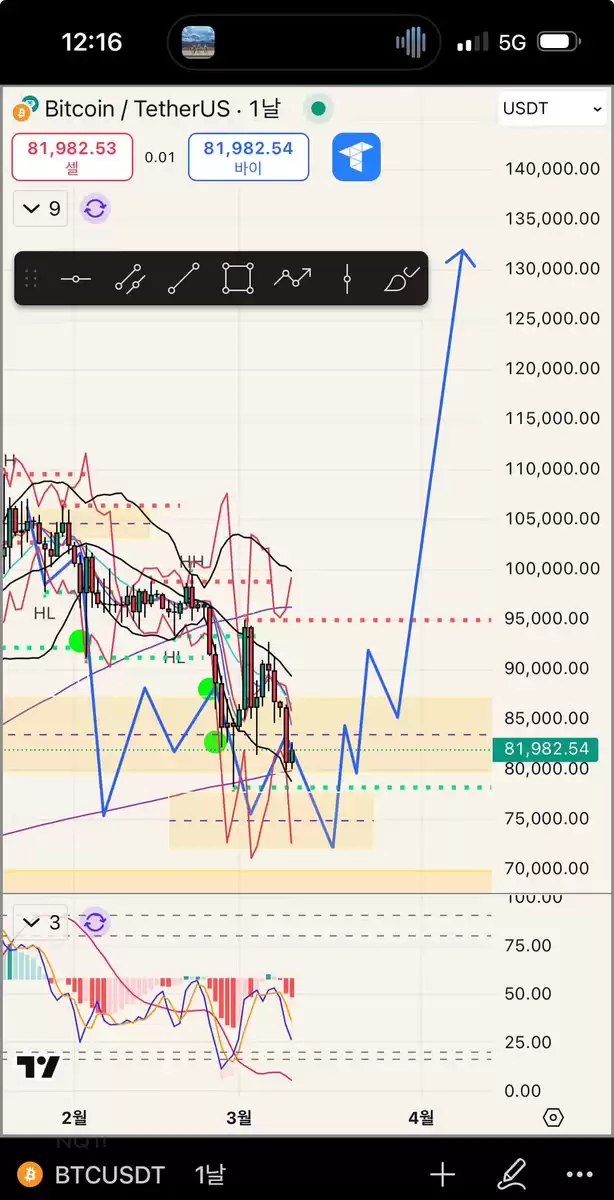Tap the buy button 81,982.54 바이
614x1200 pixels.
pyautogui.click(x=248, y=157)
